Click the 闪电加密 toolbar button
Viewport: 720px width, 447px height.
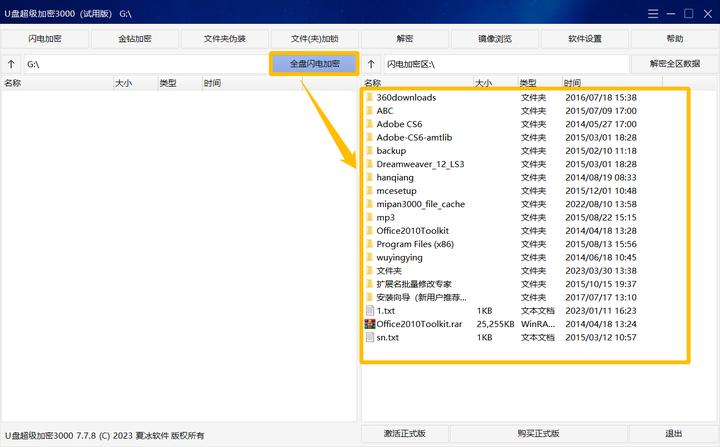pos(45,39)
